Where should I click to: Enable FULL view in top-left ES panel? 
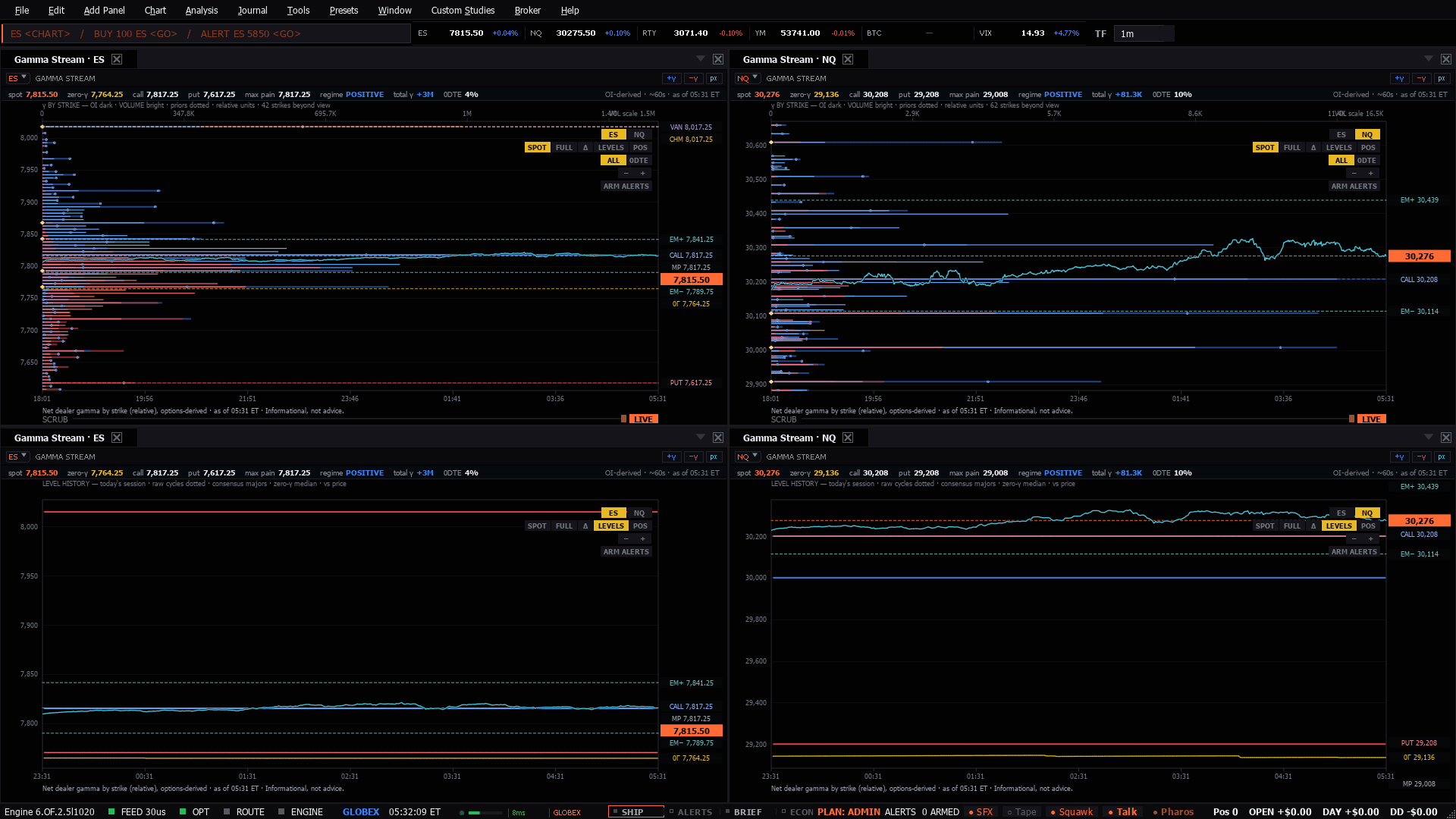tap(564, 148)
